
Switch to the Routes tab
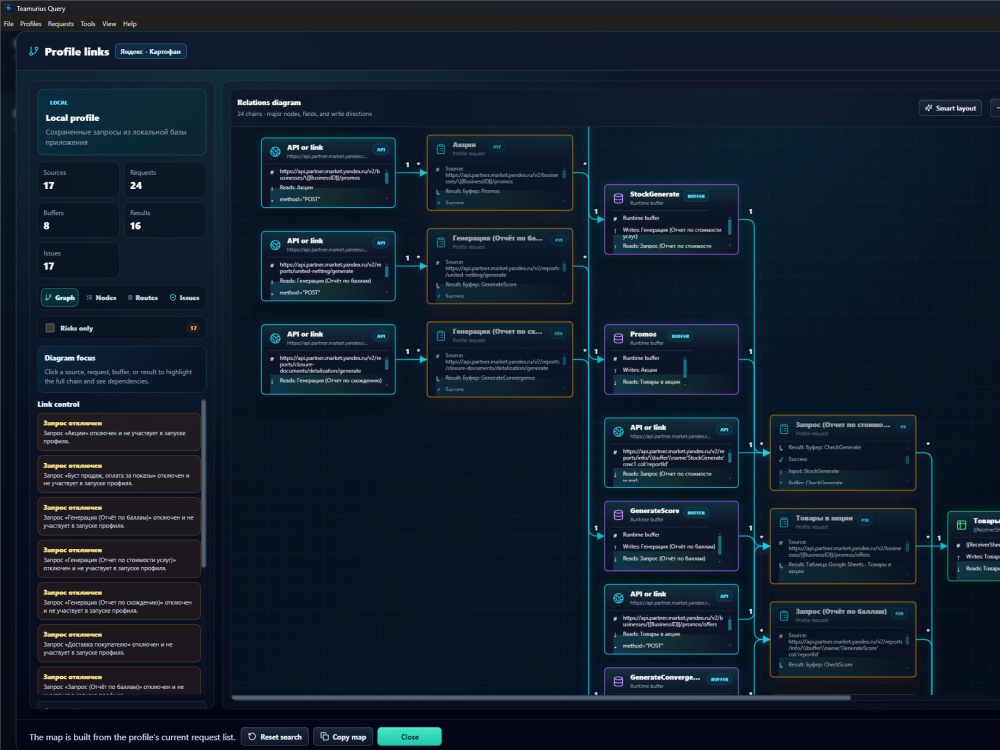142,297
